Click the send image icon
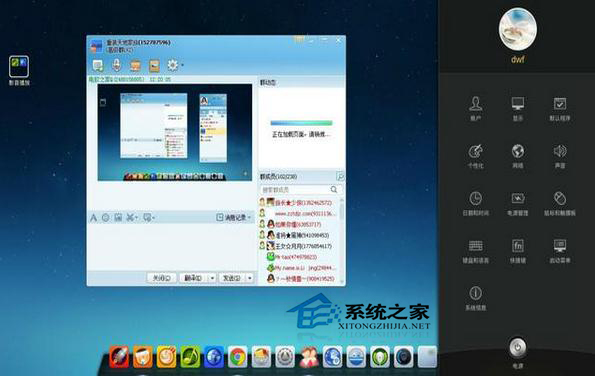 click(118, 217)
